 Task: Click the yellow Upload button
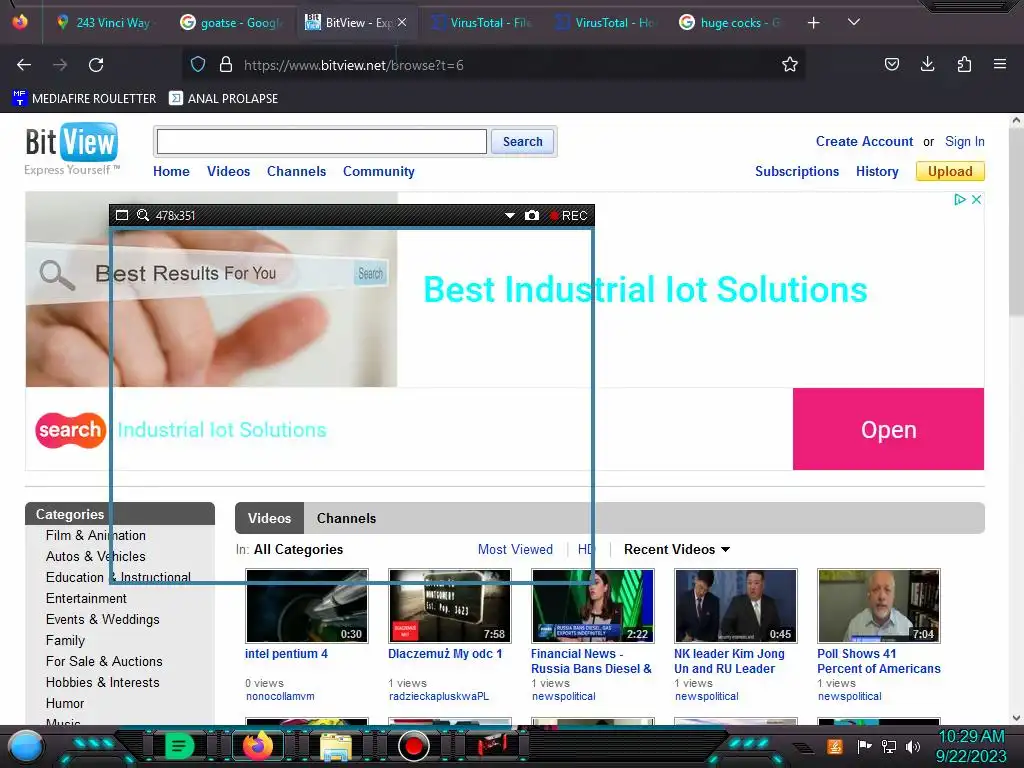[950, 171]
